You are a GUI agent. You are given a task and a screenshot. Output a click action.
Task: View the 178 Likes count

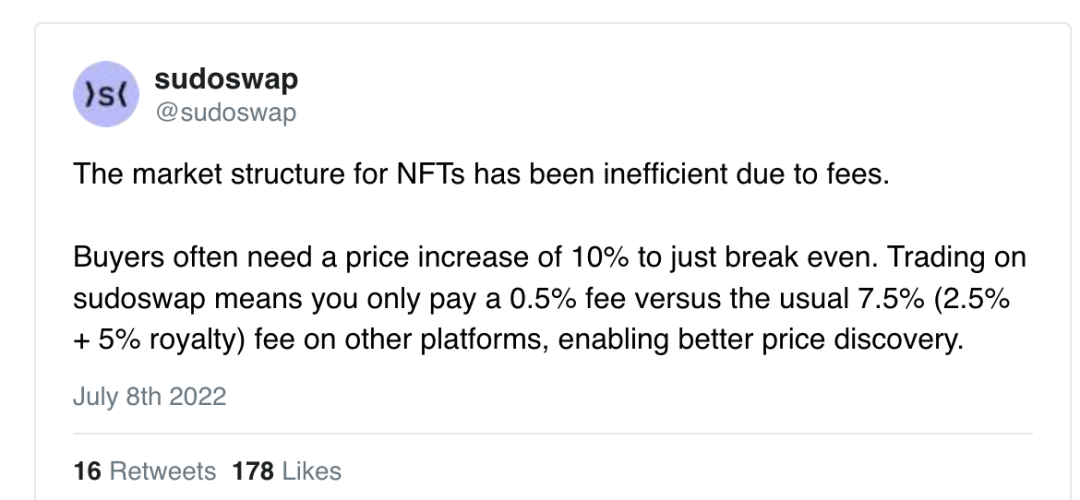(286, 470)
